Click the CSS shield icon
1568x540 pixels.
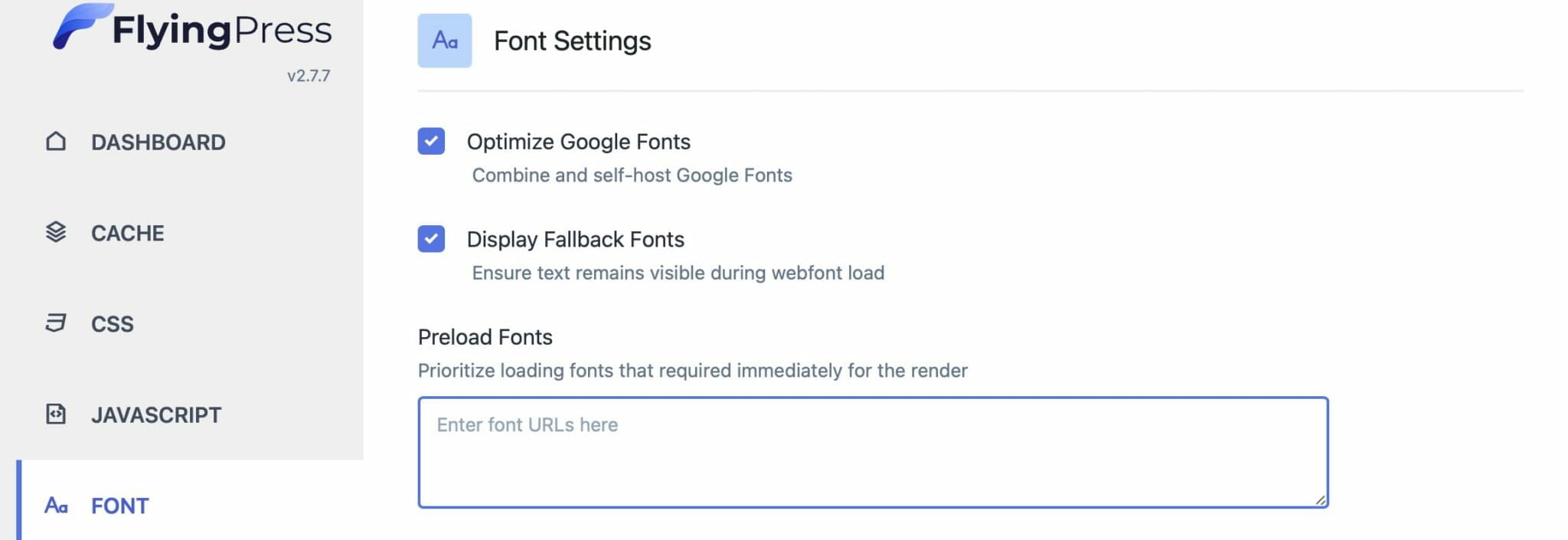(56, 323)
